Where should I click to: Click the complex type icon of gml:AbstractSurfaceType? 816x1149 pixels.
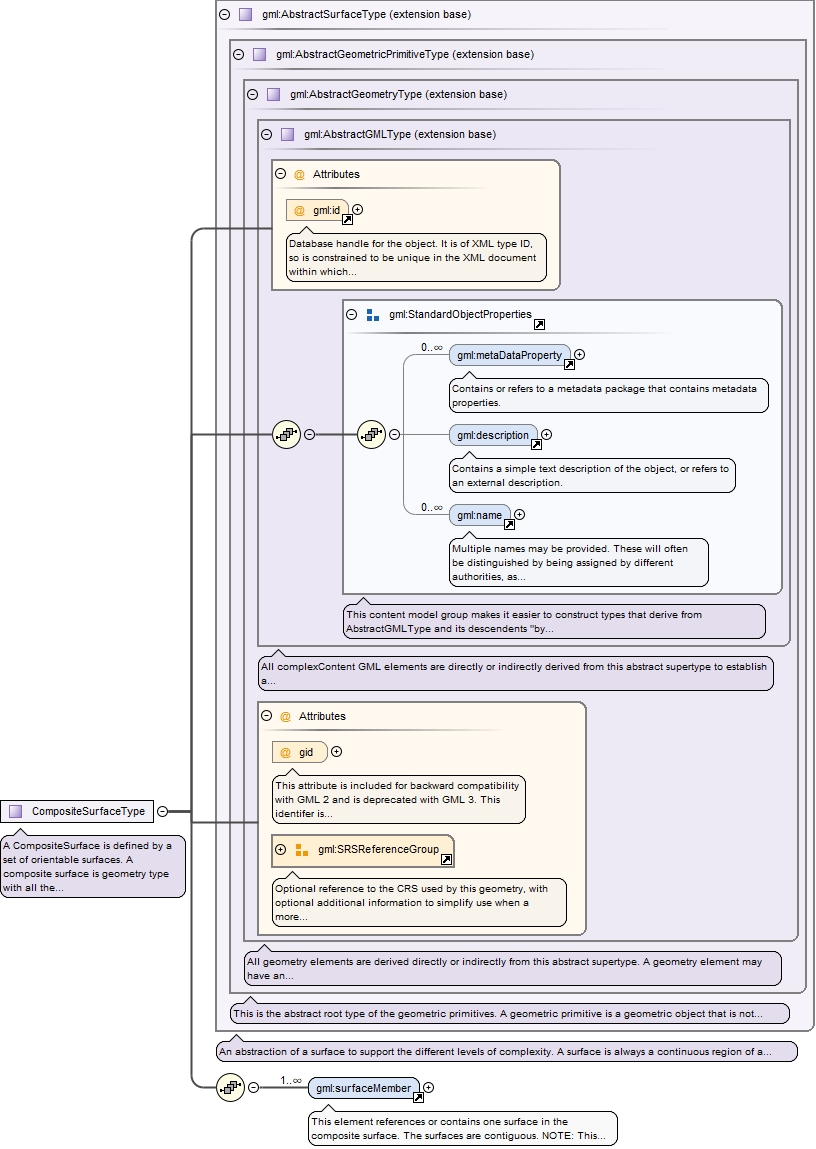246,14
